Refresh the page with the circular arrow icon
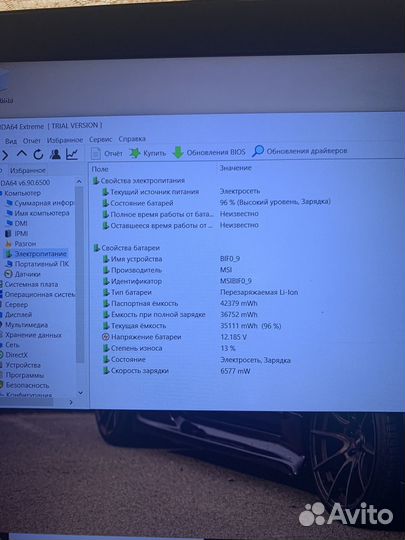The image size is (405, 540). (x=38, y=155)
